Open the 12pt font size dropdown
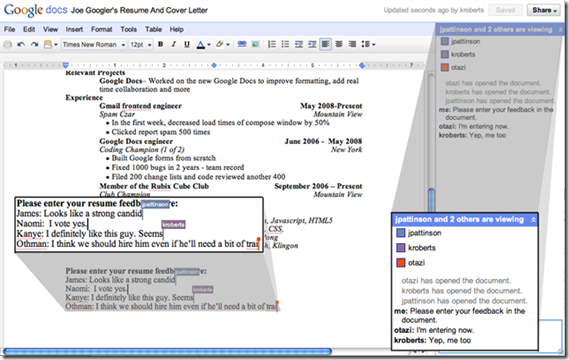This screenshot has width=569, height=360. 140,45
